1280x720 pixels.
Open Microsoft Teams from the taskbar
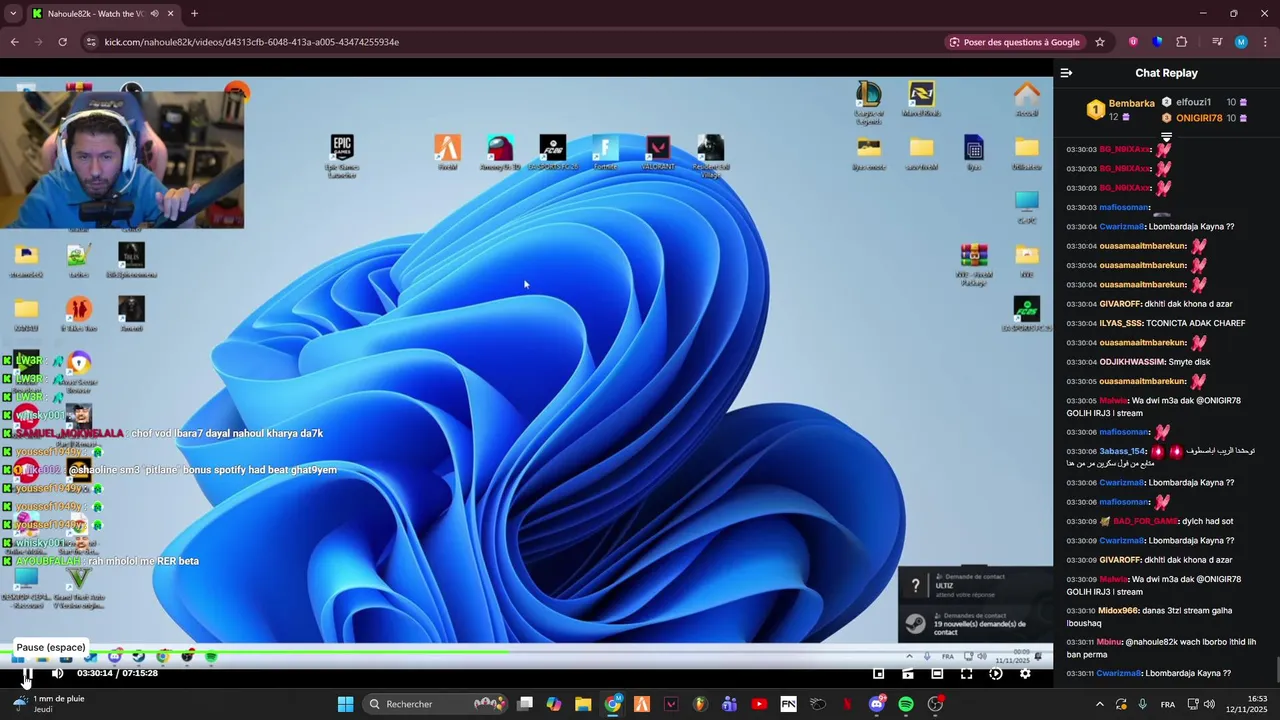point(730,704)
